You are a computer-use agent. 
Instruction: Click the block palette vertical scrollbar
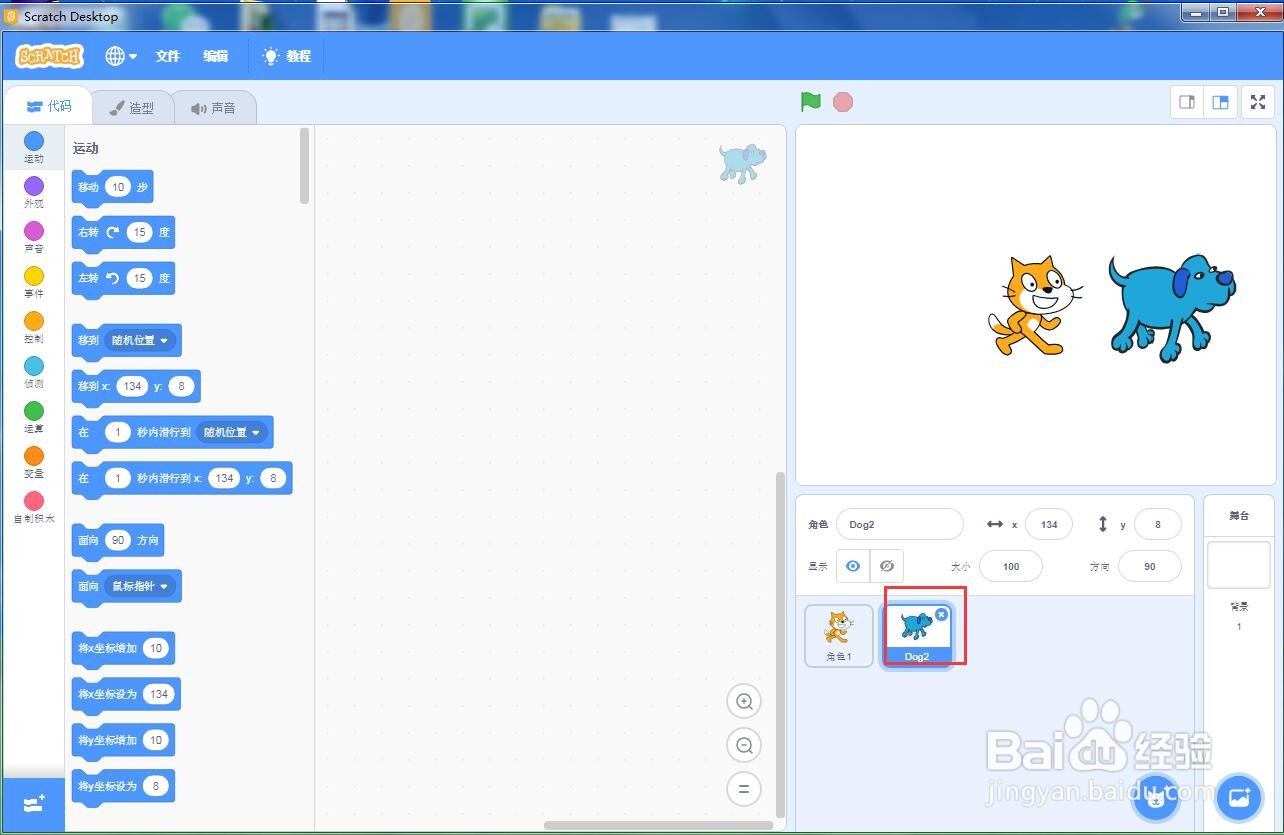pos(305,166)
